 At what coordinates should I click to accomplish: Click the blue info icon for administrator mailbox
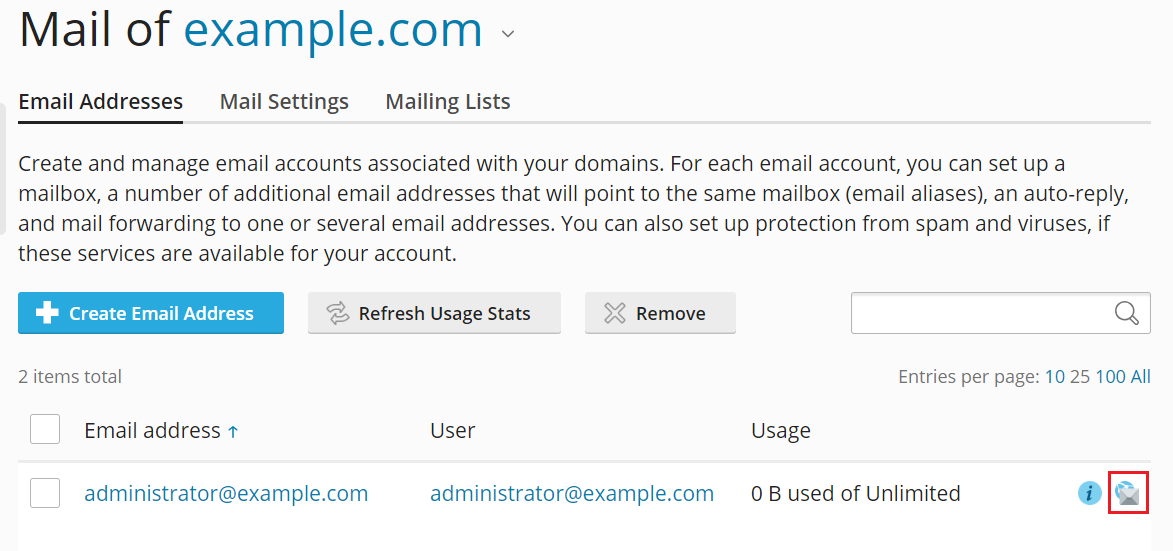tap(1089, 493)
